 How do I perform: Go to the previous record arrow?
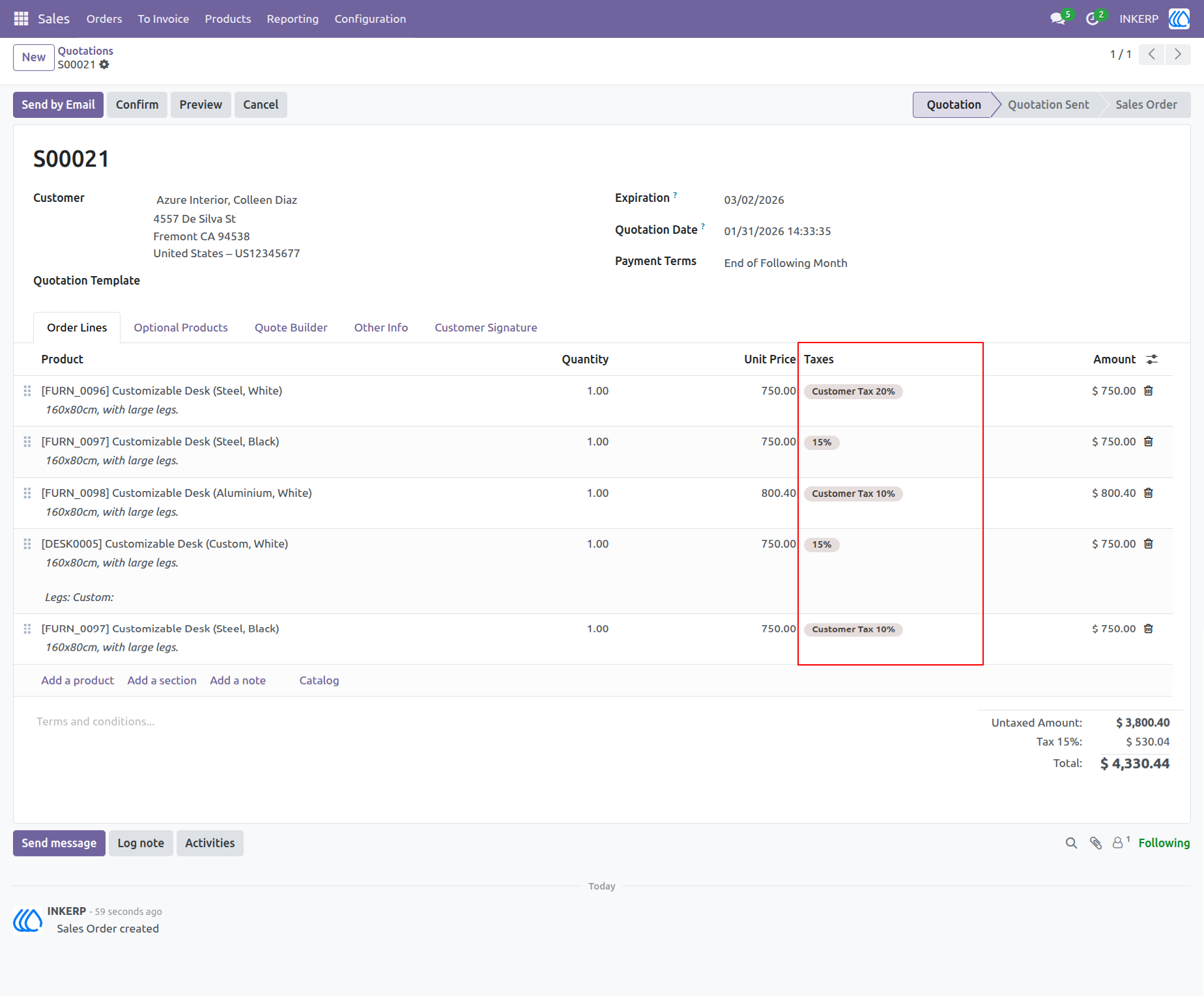[1152, 55]
